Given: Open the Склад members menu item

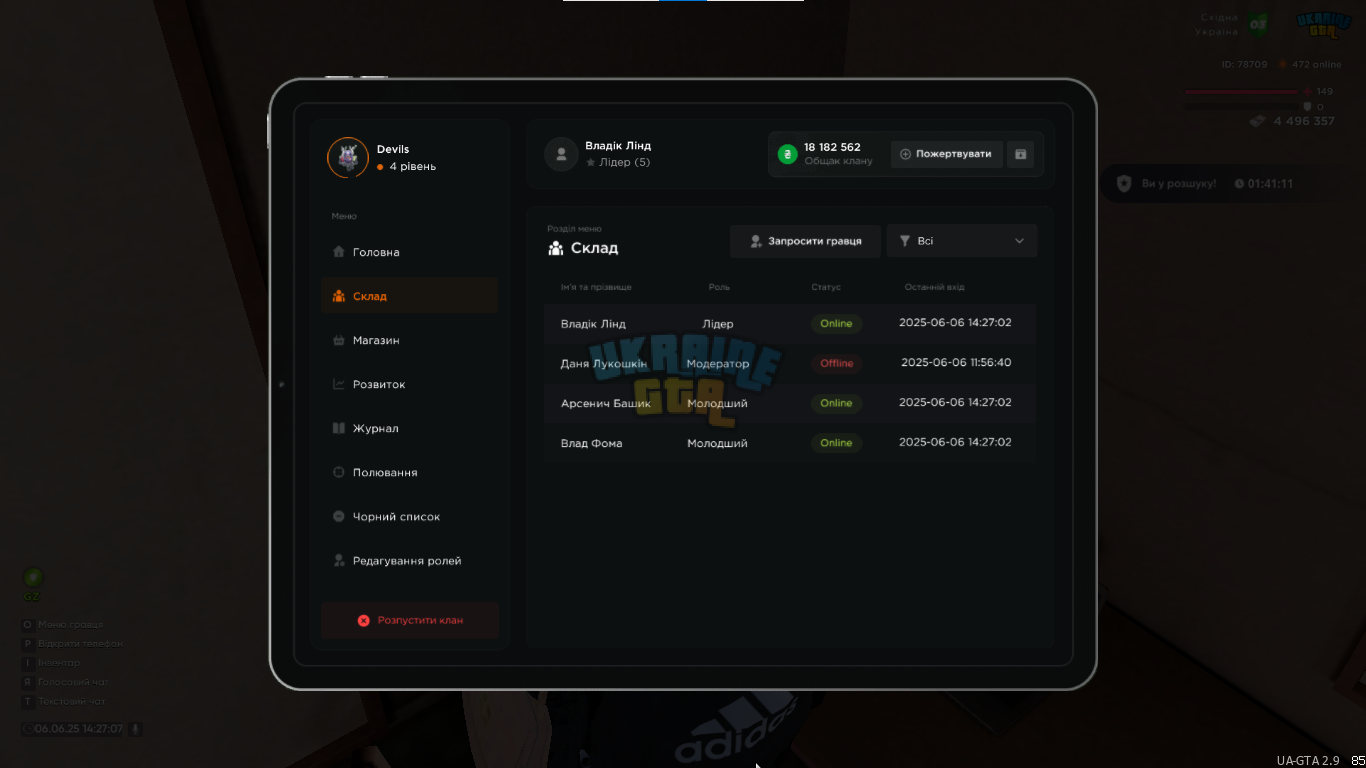Looking at the screenshot, I should 409,296.
